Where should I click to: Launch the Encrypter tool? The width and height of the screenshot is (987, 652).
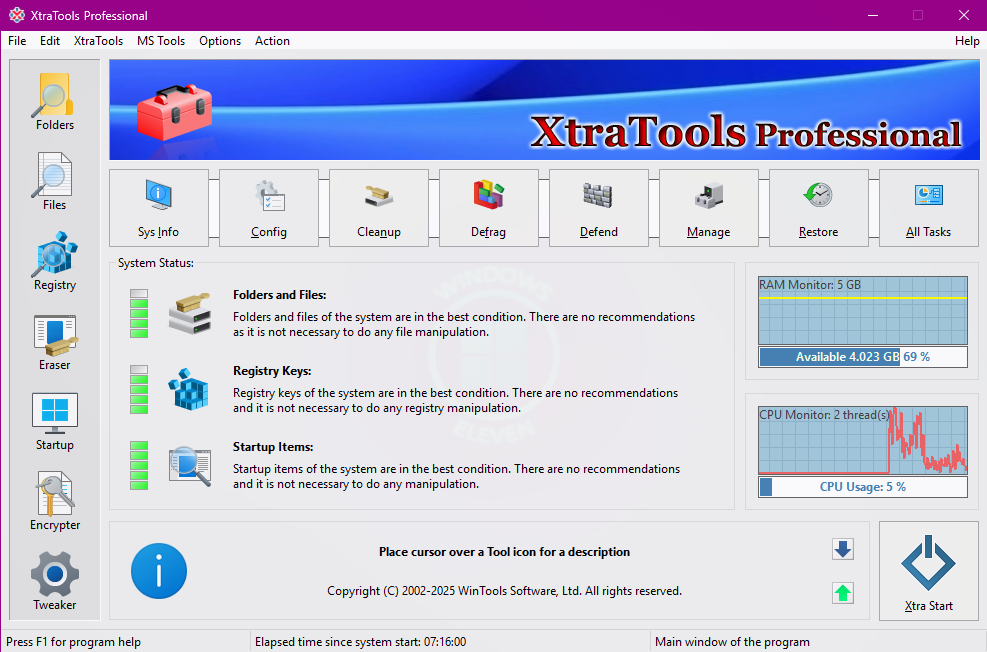pos(55,502)
